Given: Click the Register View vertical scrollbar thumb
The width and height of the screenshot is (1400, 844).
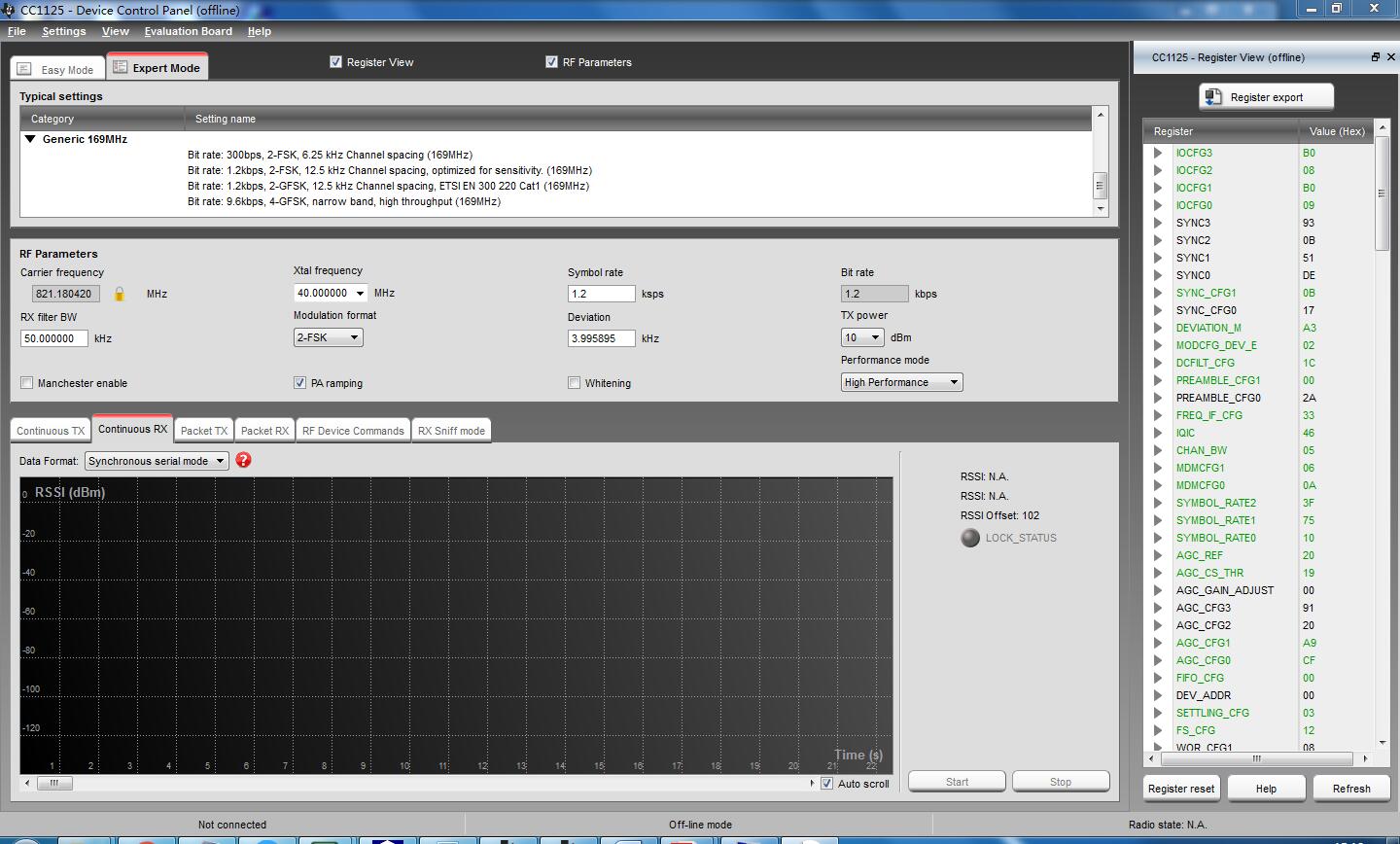Looking at the screenshot, I should [1382, 193].
